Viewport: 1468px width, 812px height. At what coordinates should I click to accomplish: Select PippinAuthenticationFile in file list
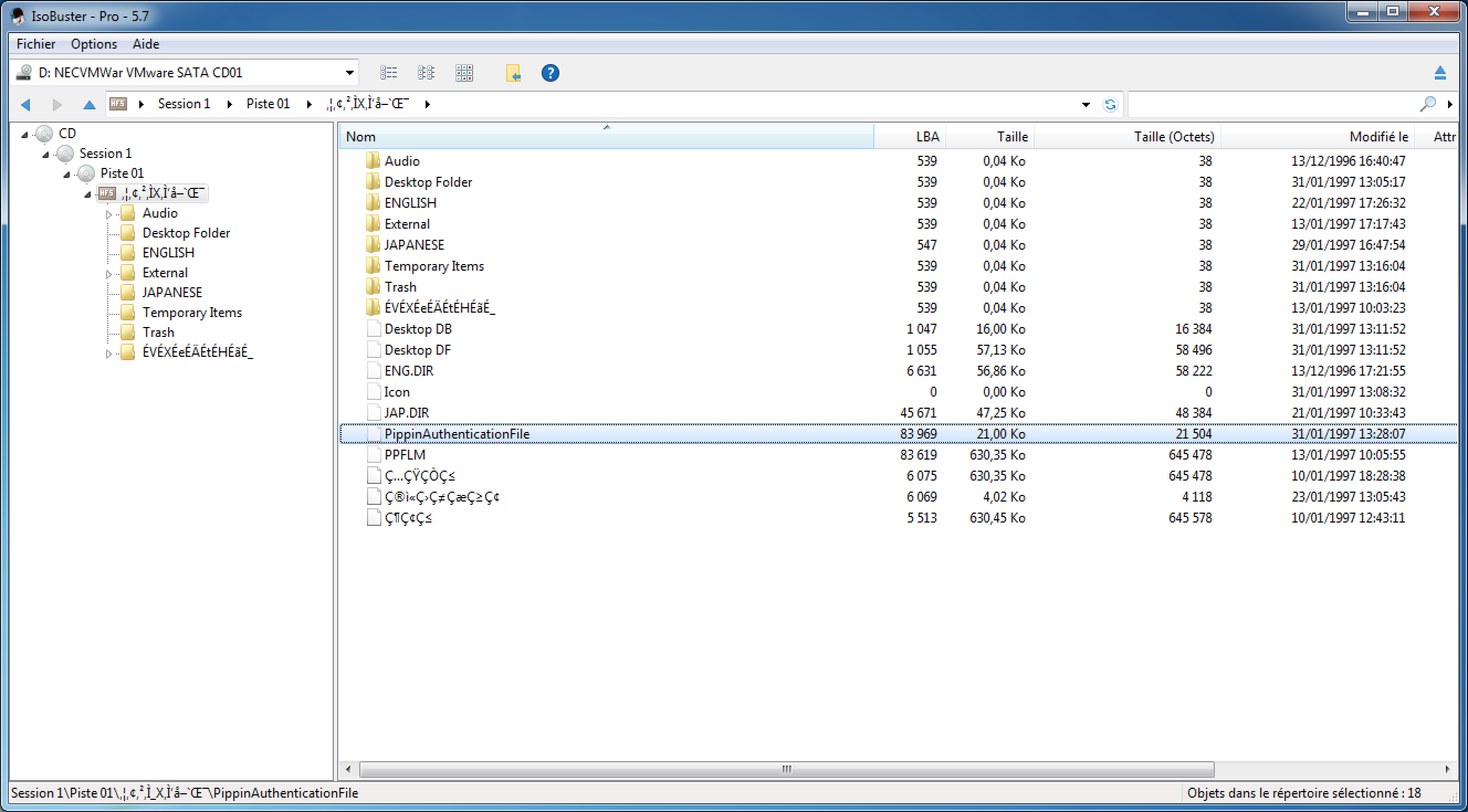coord(898,434)
